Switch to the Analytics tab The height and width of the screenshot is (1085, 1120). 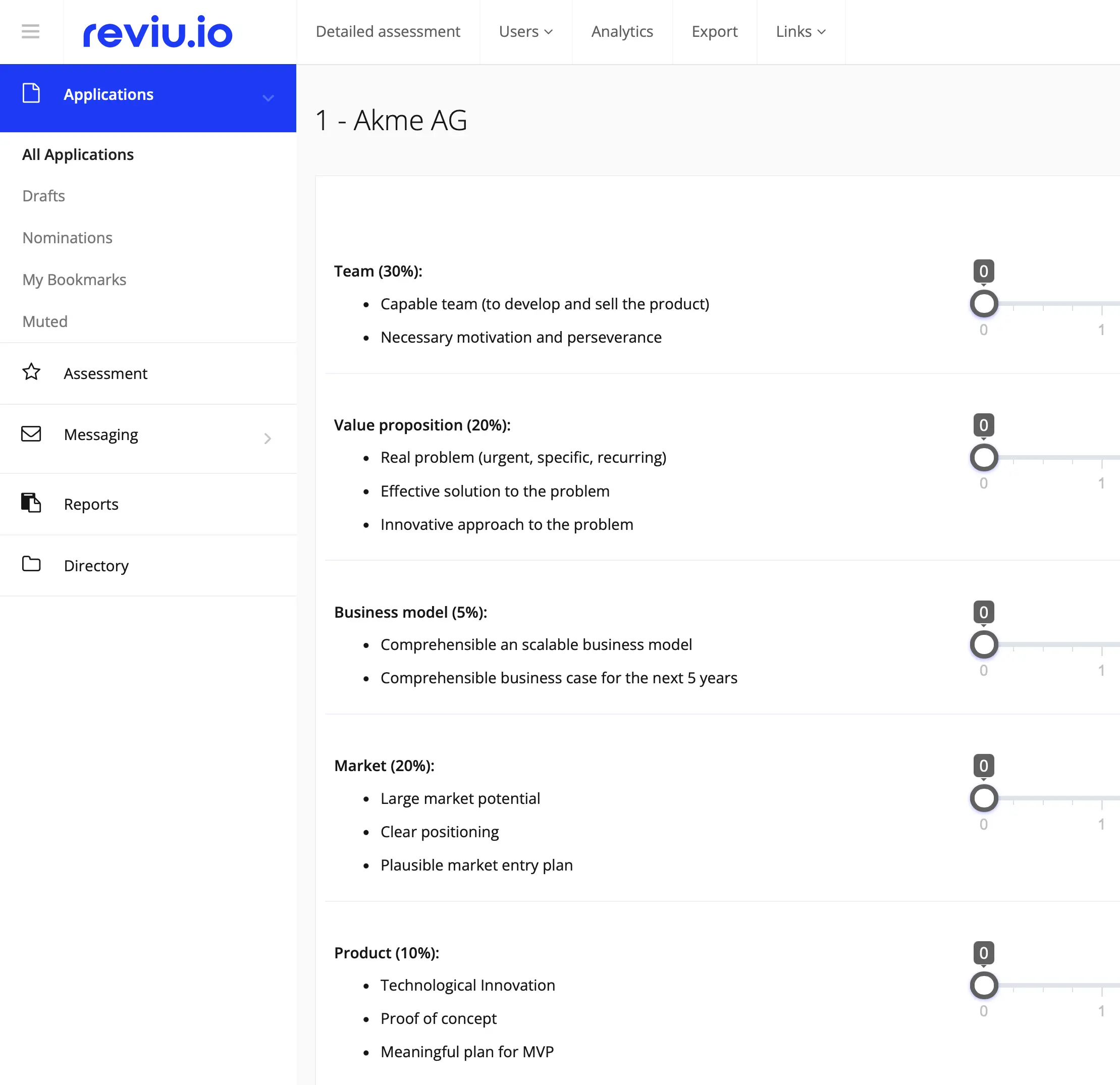tap(622, 31)
